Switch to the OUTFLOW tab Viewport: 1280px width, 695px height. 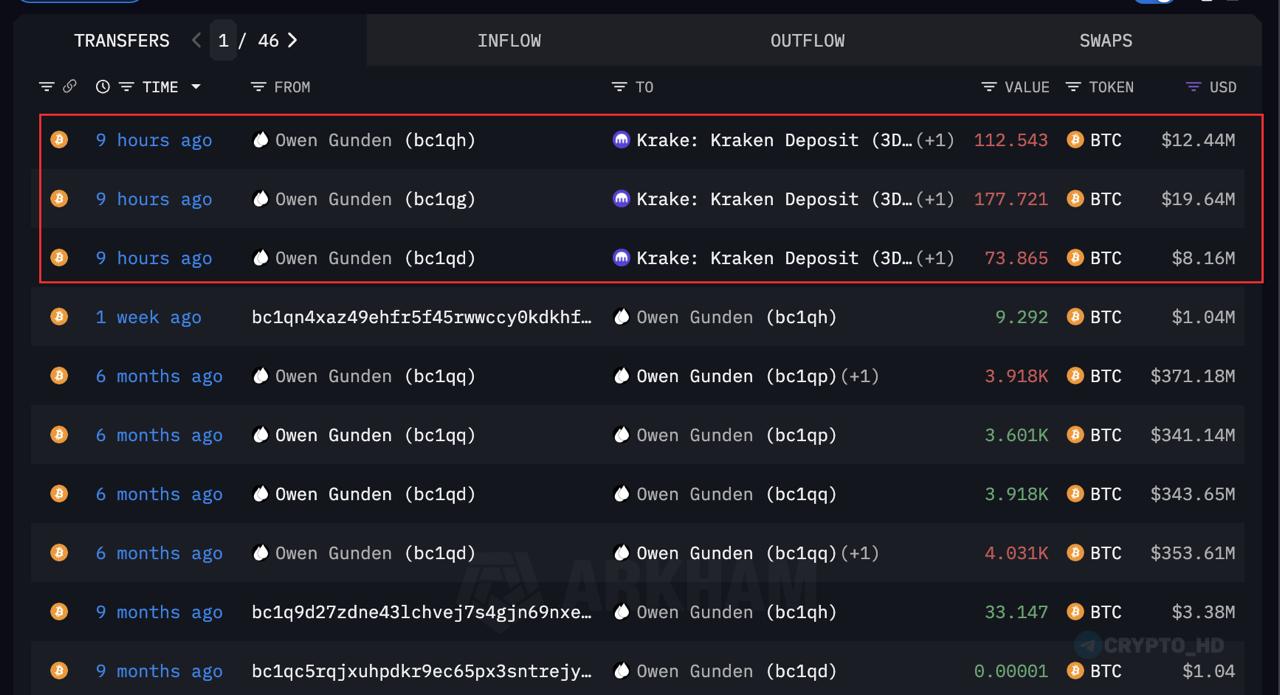point(807,40)
